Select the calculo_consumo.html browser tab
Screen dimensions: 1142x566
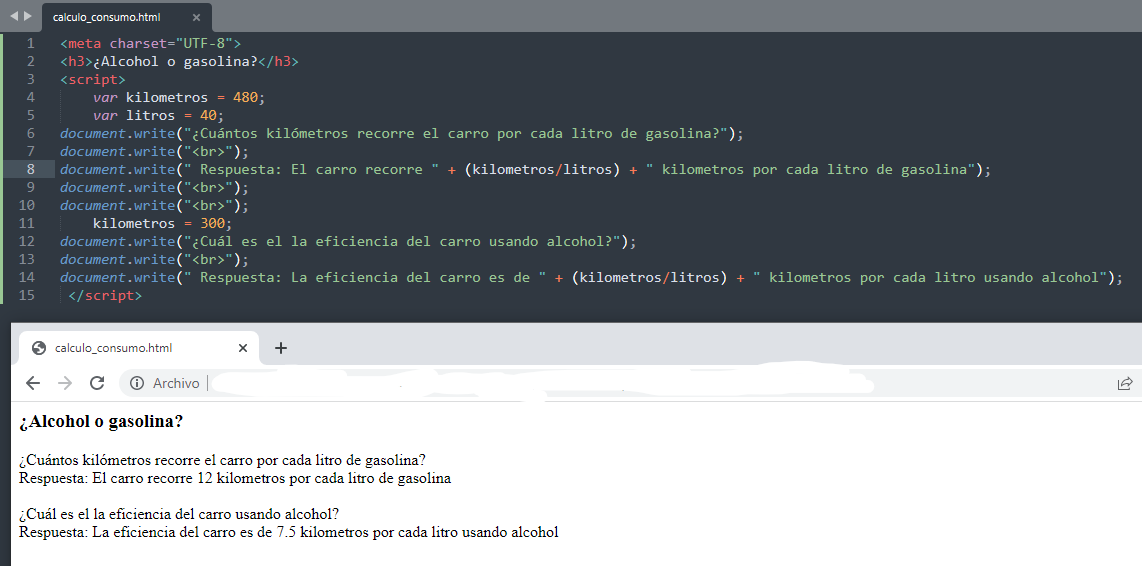139,348
